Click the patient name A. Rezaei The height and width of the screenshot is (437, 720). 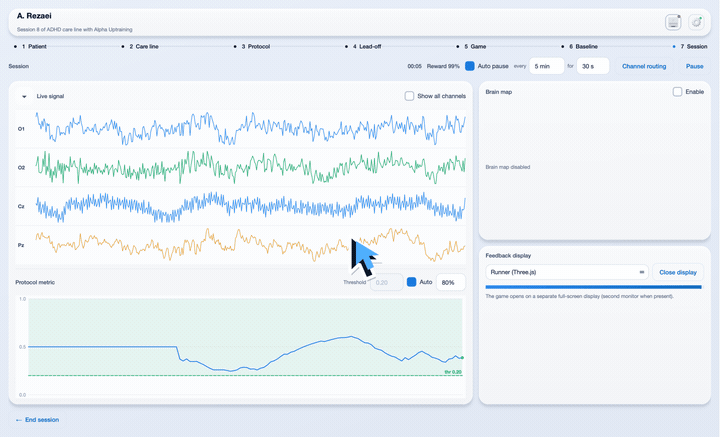click(x=34, y=16)
